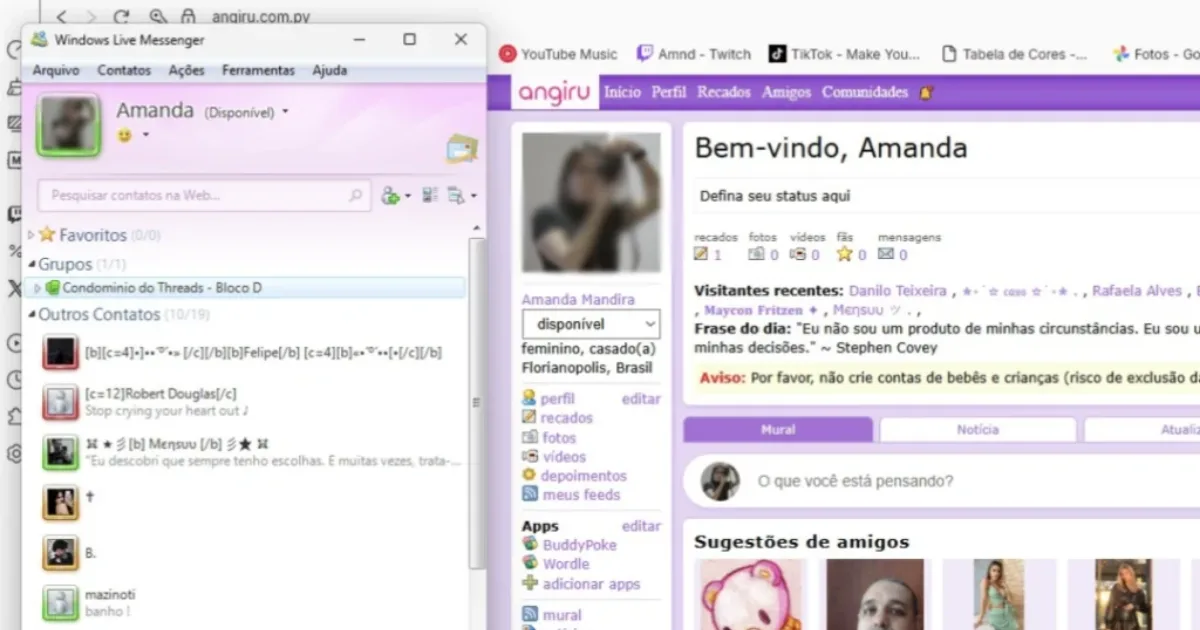
Task: Open the Contatos menu in Messenger
Action: [x=124, y=71]
